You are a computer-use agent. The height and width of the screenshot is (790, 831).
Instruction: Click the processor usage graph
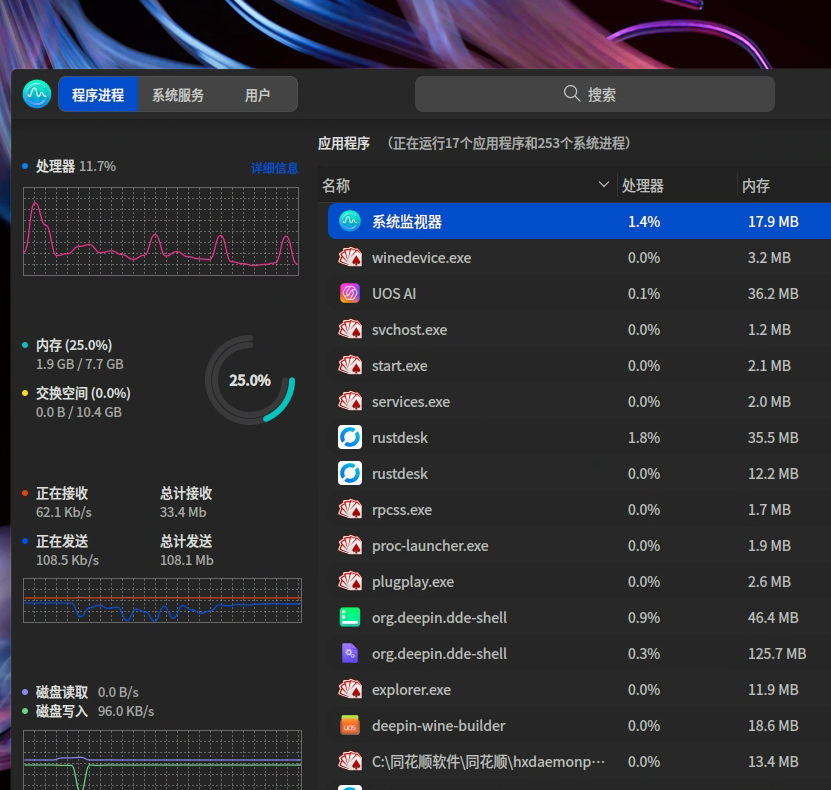161,231
